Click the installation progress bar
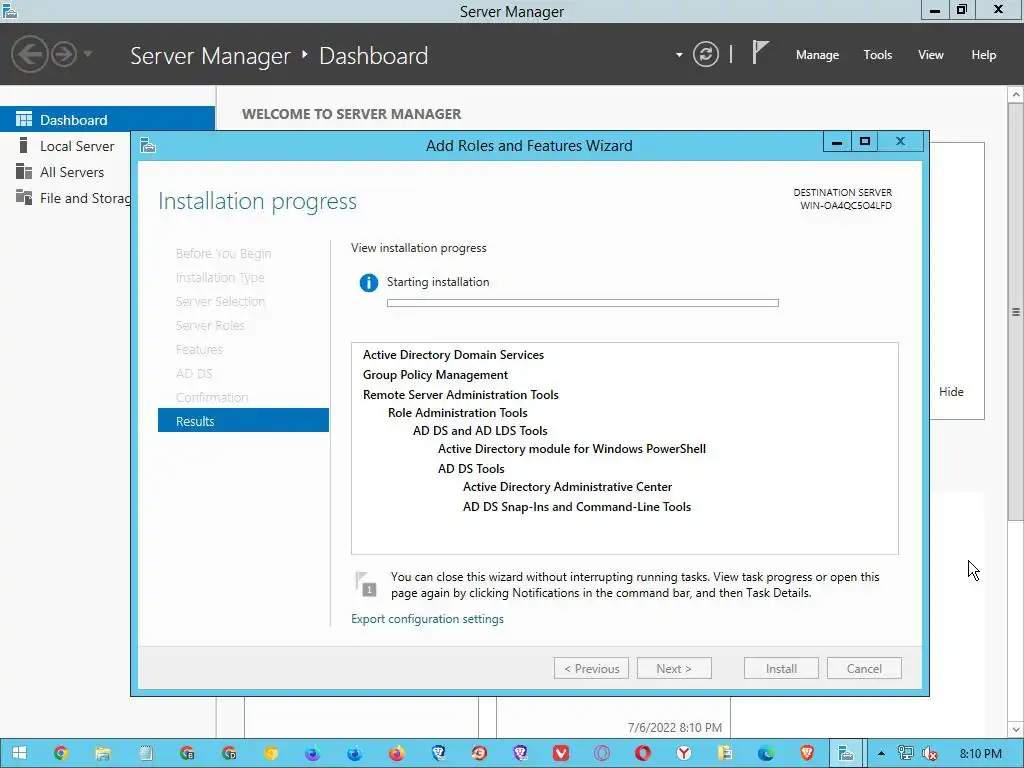 coord(583,303)
